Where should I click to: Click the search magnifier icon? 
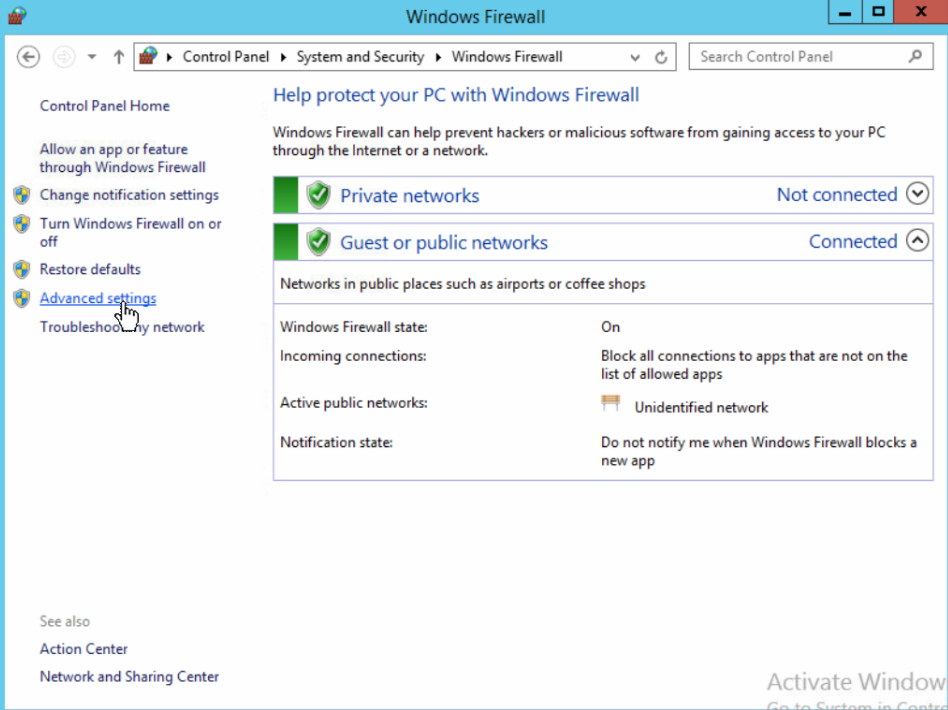click(x=916, y=56)
